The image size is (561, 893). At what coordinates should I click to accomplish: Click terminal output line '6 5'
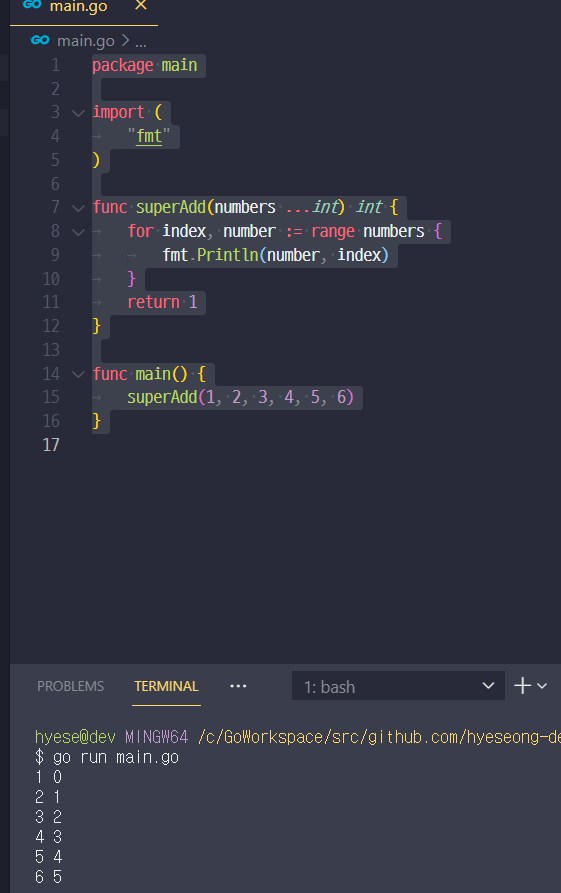tap(48, 877)
